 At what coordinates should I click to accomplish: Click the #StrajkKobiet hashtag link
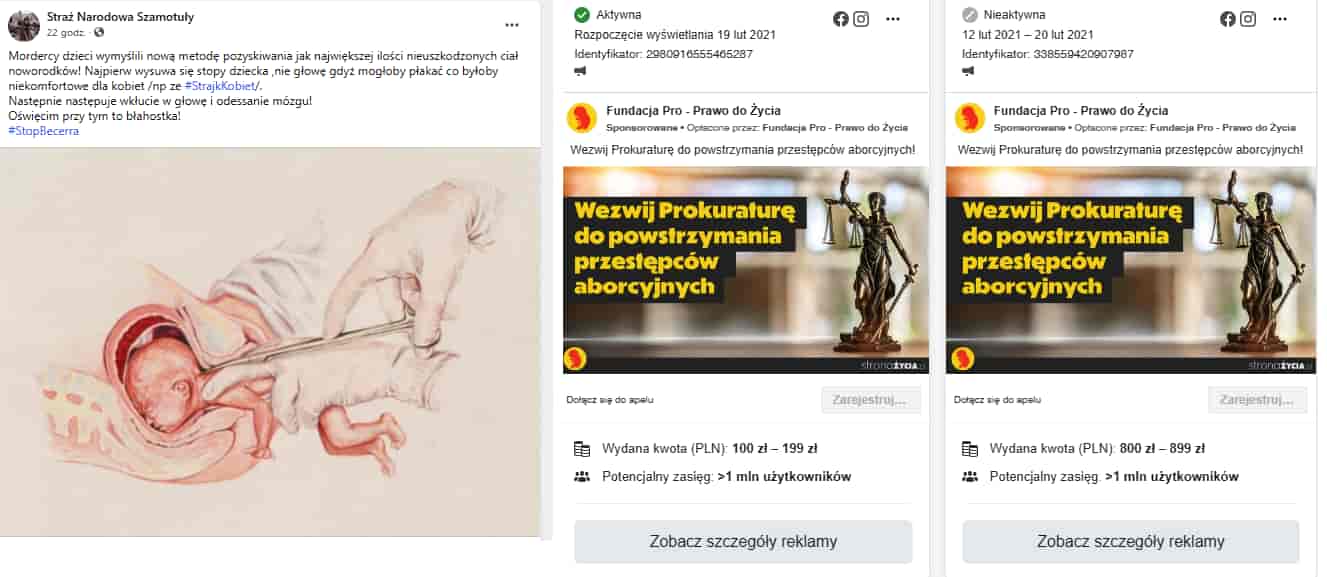pyautogui.click(x=221, y=86)
